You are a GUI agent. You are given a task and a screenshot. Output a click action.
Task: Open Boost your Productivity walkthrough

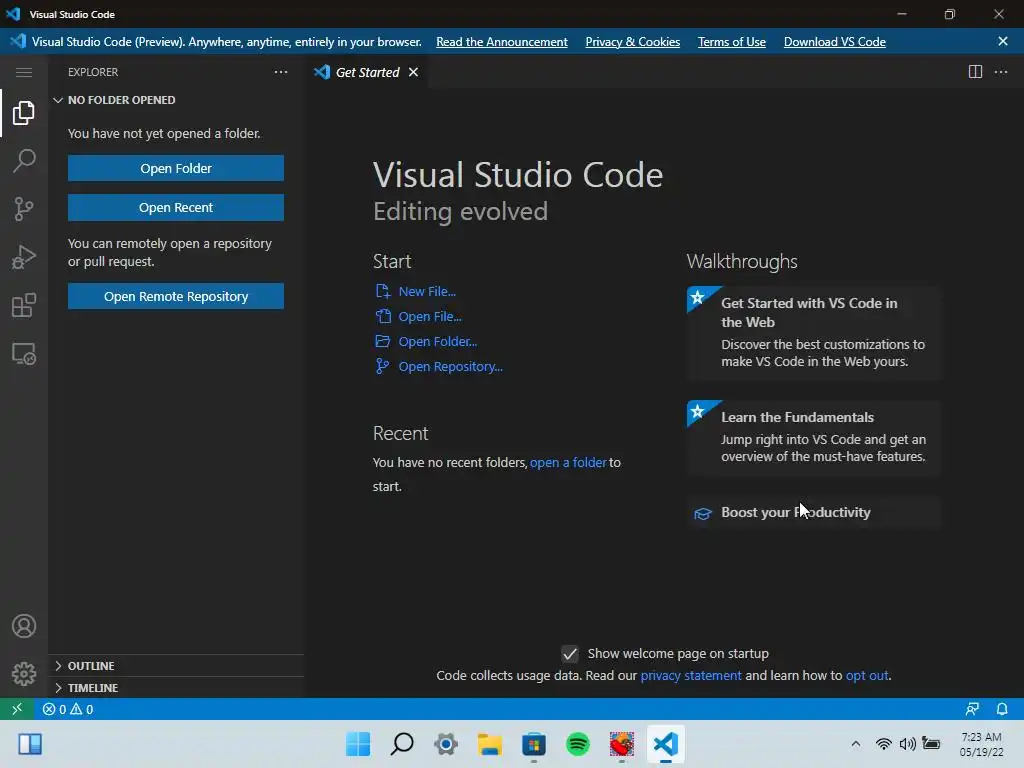(x=813, y=513)
